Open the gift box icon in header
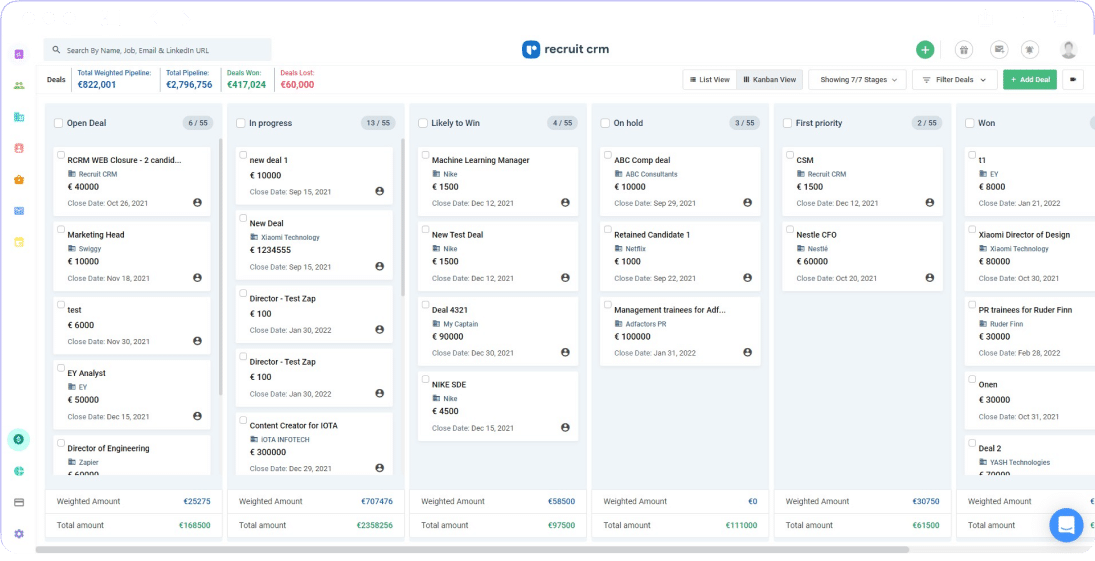The width and height of the screenshot is (1095, 561). click(x=964, y=50)
